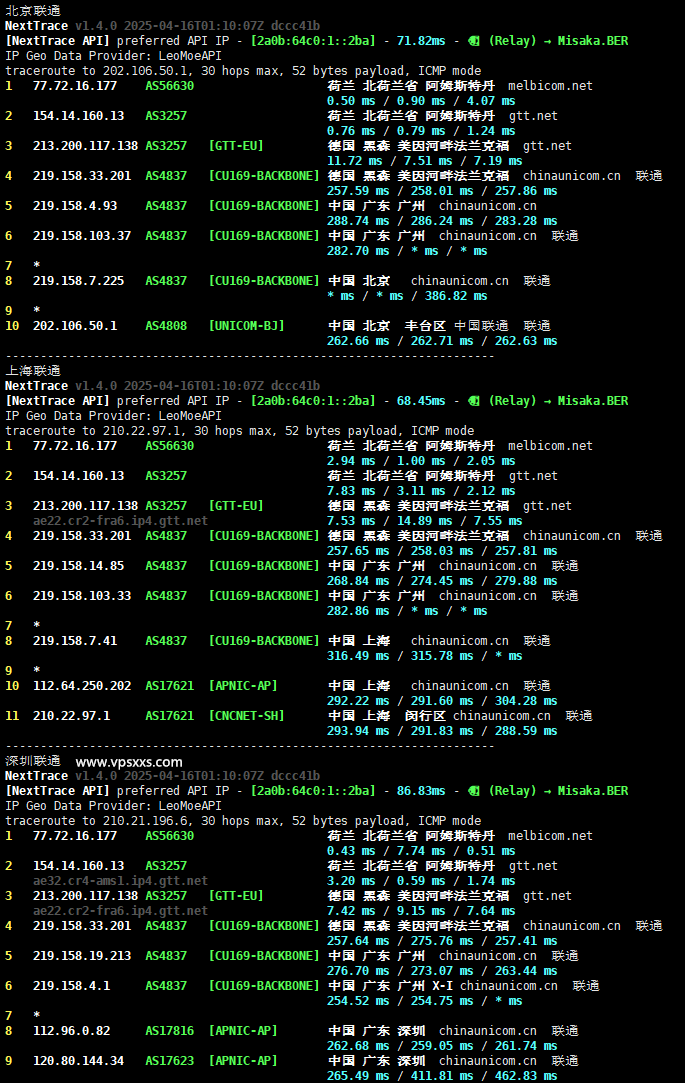Click the 闵行区 district label

[x=425, y=716]
